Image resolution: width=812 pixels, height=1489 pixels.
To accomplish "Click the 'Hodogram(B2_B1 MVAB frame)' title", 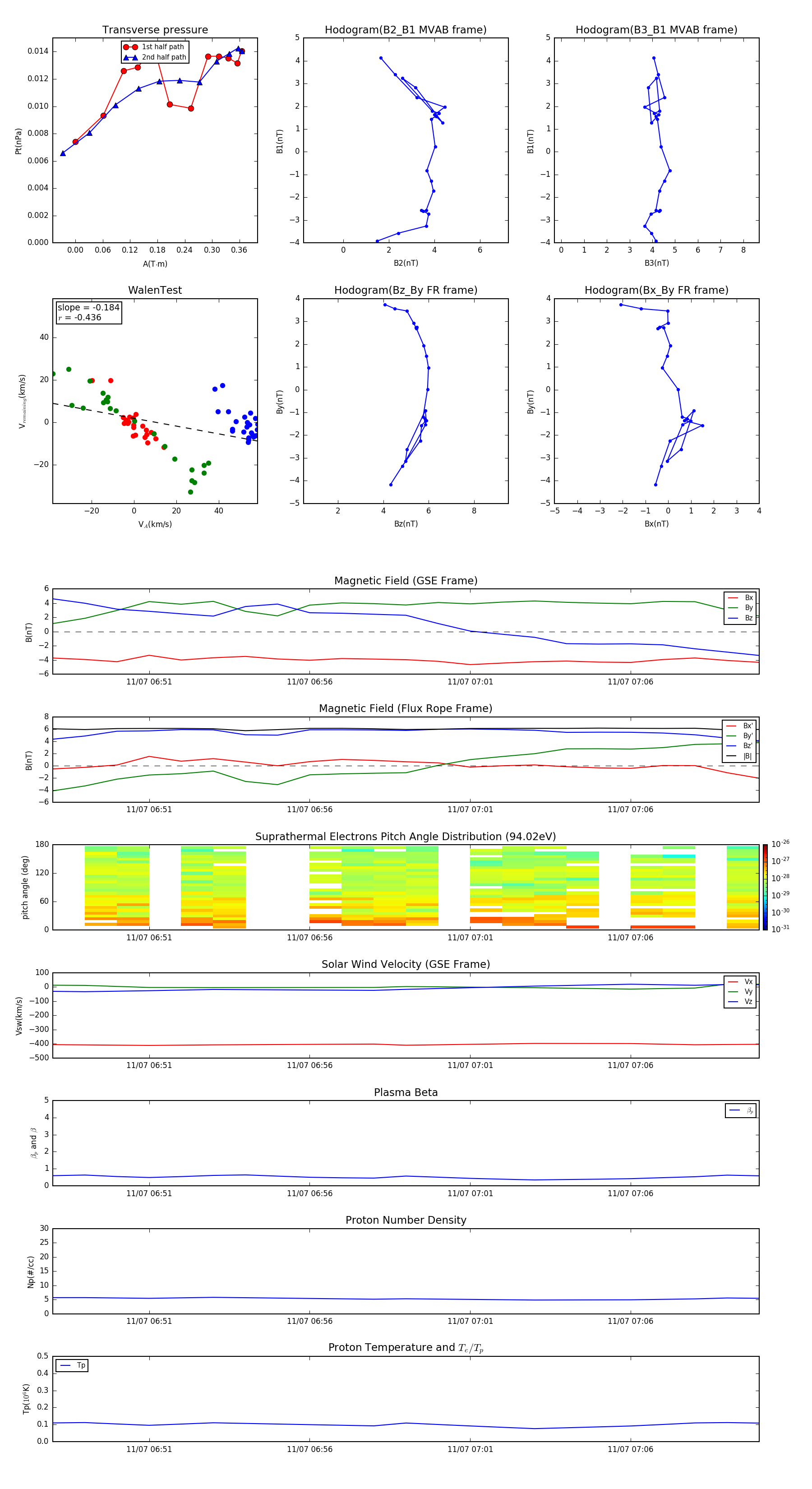I will 406,30.
